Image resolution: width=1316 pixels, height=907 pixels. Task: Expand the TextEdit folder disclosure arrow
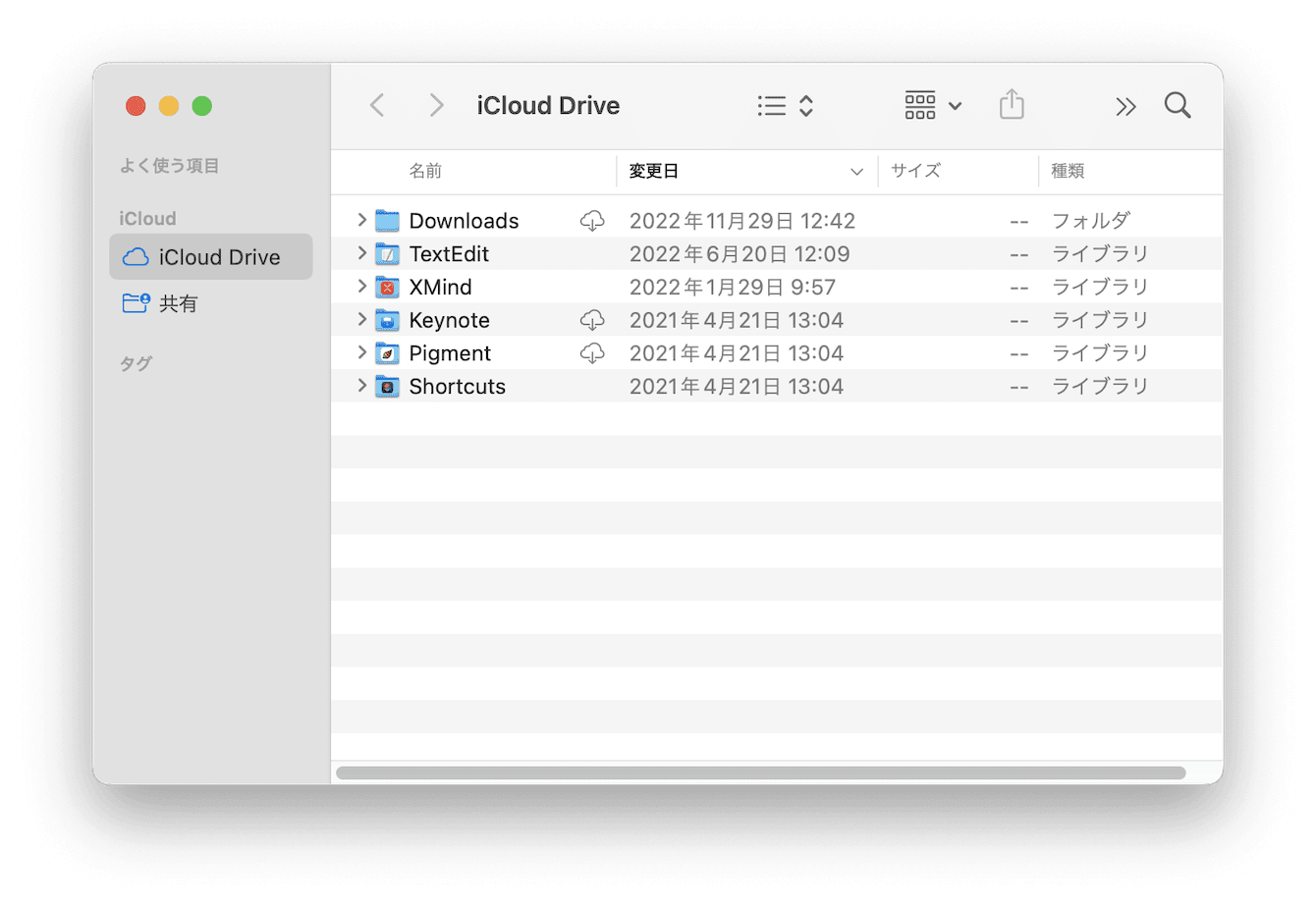click(x=361, y=253)
